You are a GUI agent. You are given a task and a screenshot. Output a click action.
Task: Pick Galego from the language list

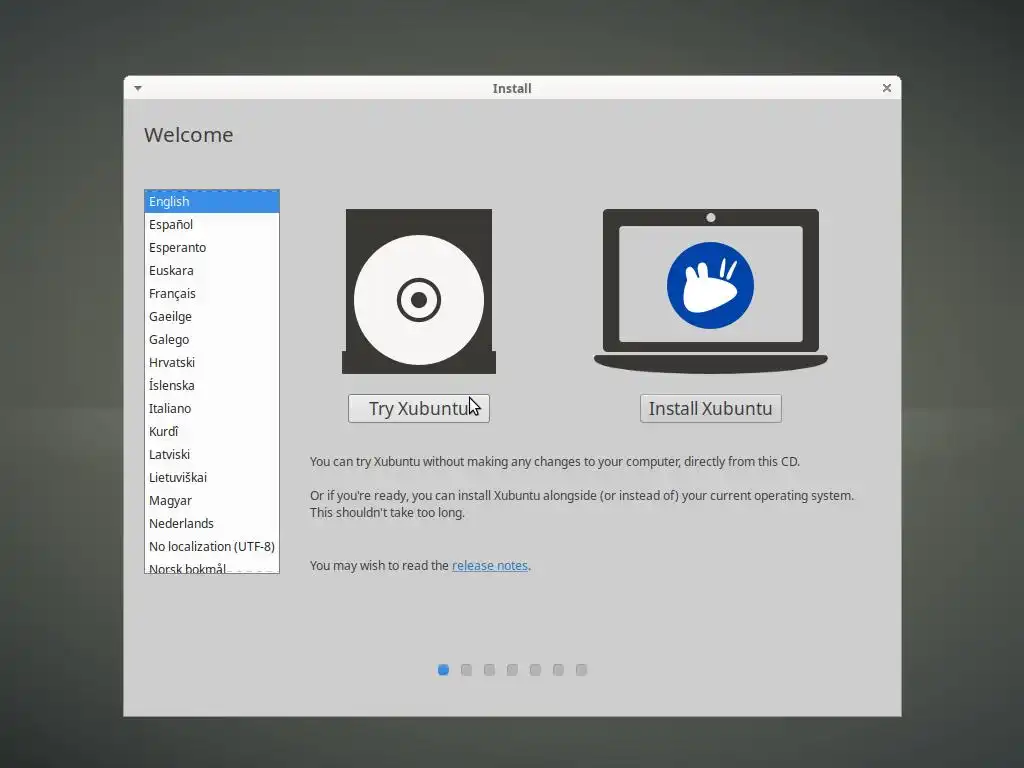click(212, 340)
